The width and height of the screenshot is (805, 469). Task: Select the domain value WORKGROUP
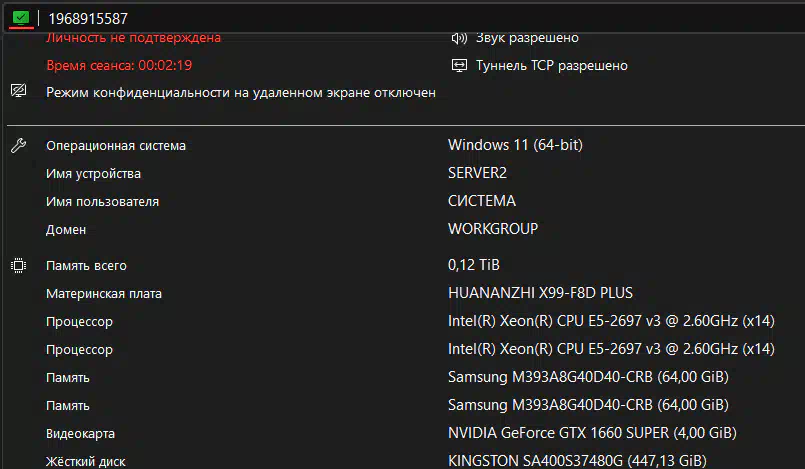pyautogui.click(x=493, y=229)
